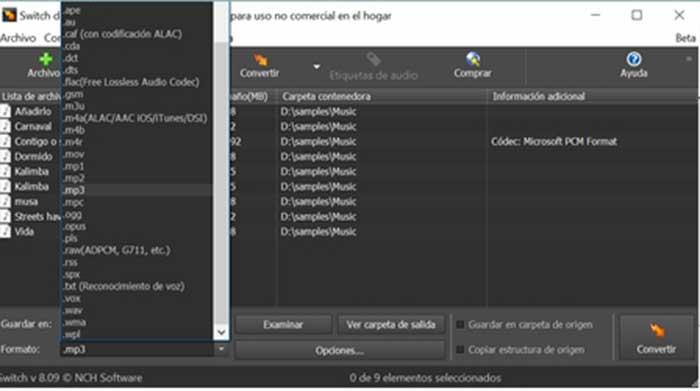Click the file icon next to Streets
The height and width of the screenshot is (391, 700).
pos(5,216)
